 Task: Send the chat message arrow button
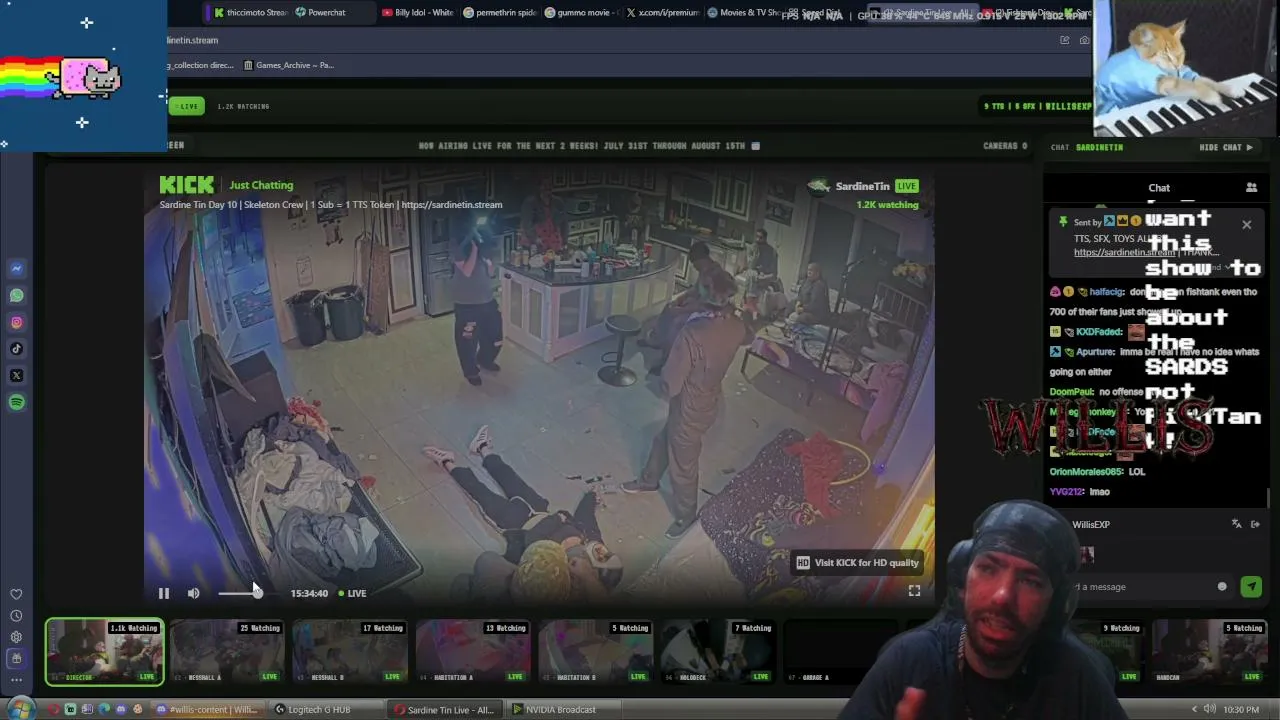pos(1251,587)
